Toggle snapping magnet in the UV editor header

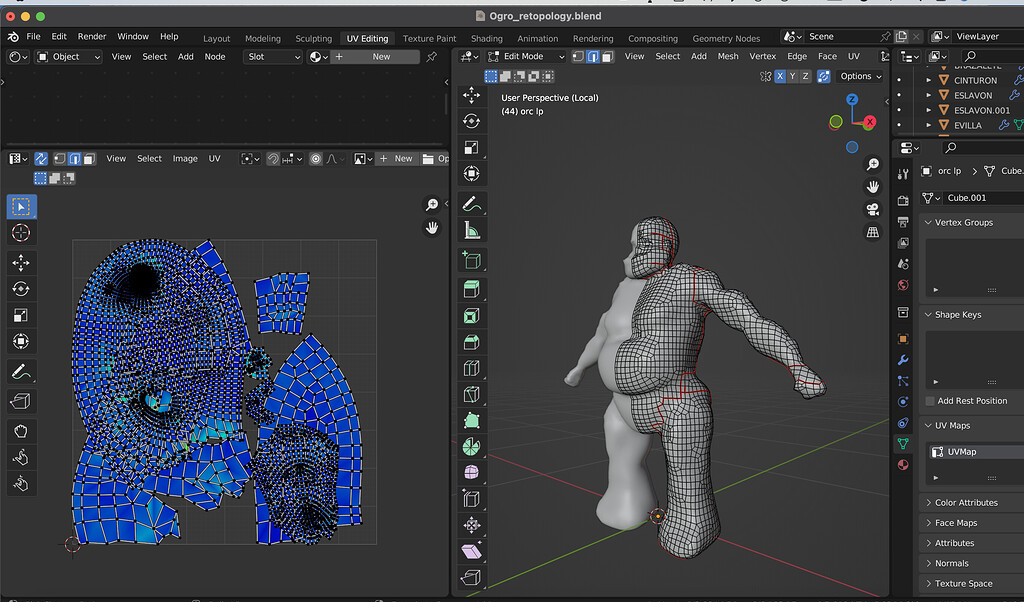(273, 158)
